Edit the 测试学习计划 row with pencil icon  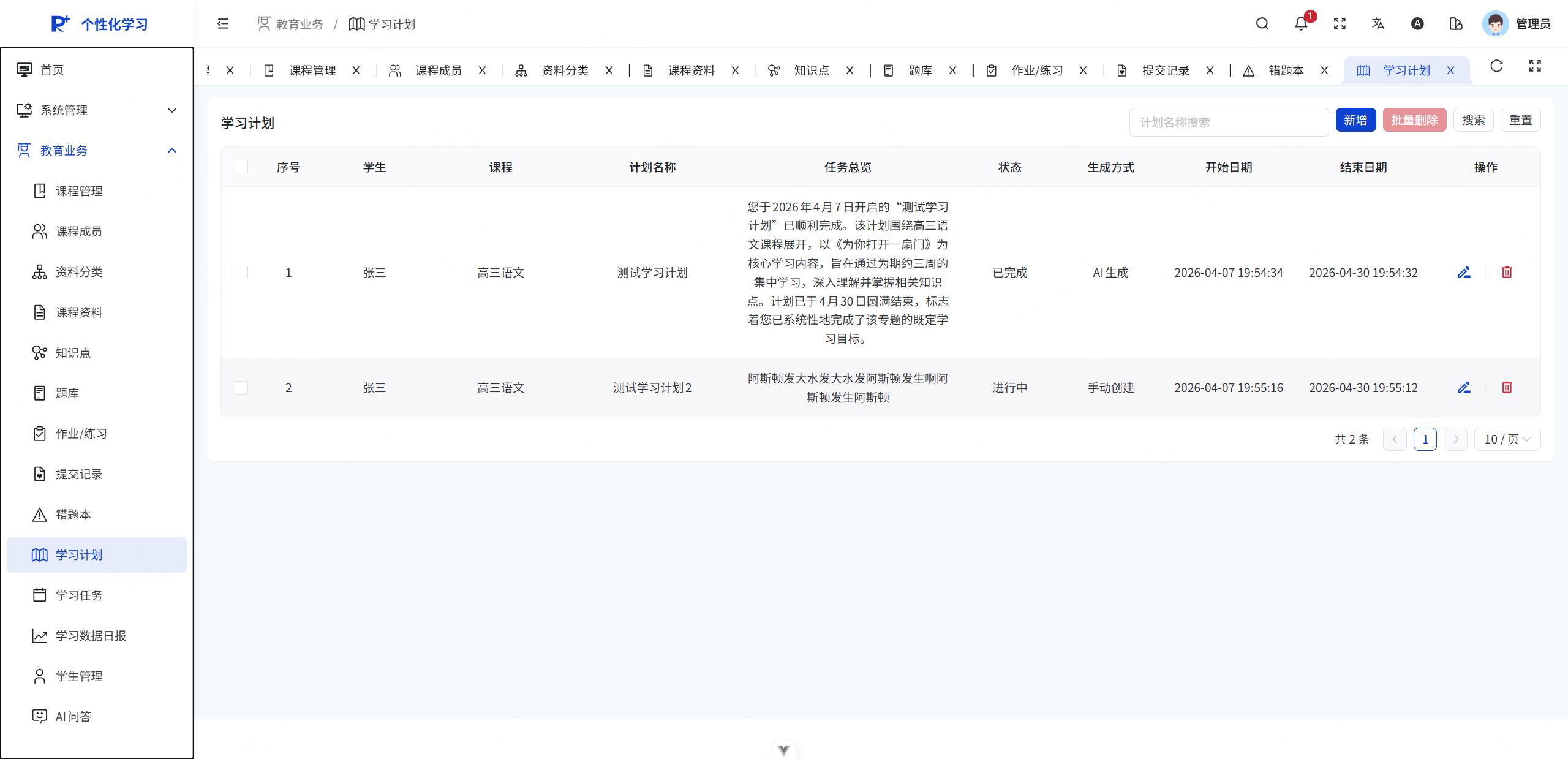pyautogui.click(x=1464, y=273)
